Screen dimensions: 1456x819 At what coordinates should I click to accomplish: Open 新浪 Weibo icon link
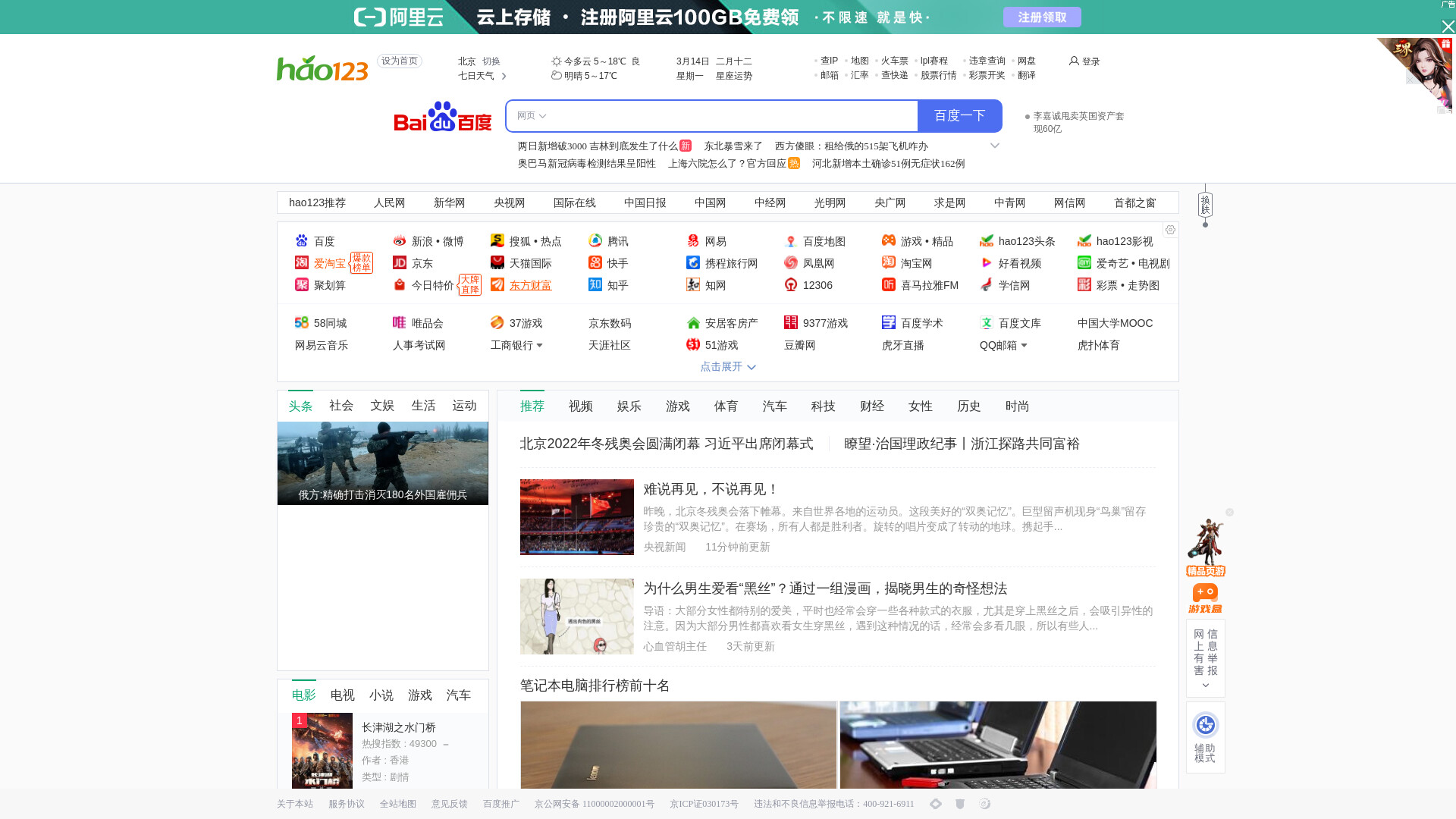400,240
